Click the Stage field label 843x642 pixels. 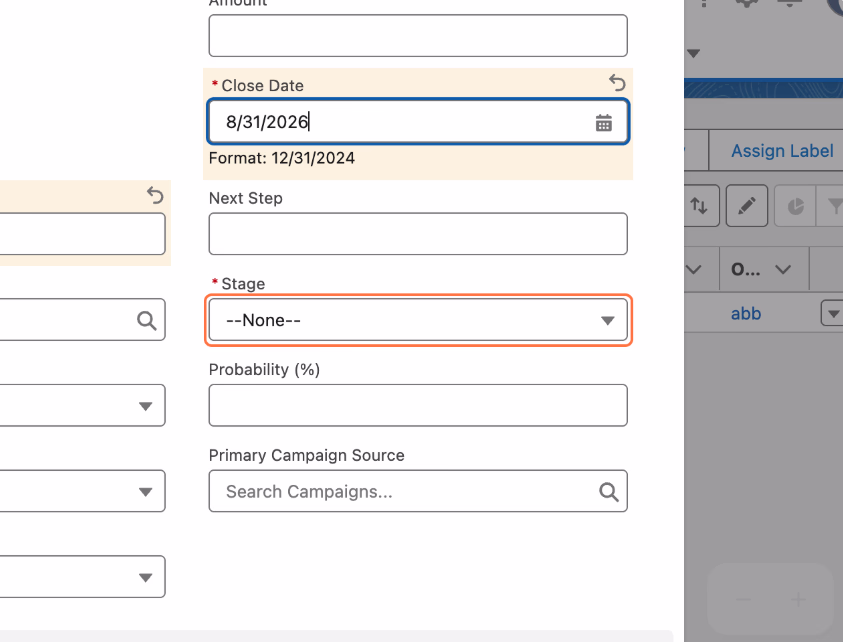[243, 284]
